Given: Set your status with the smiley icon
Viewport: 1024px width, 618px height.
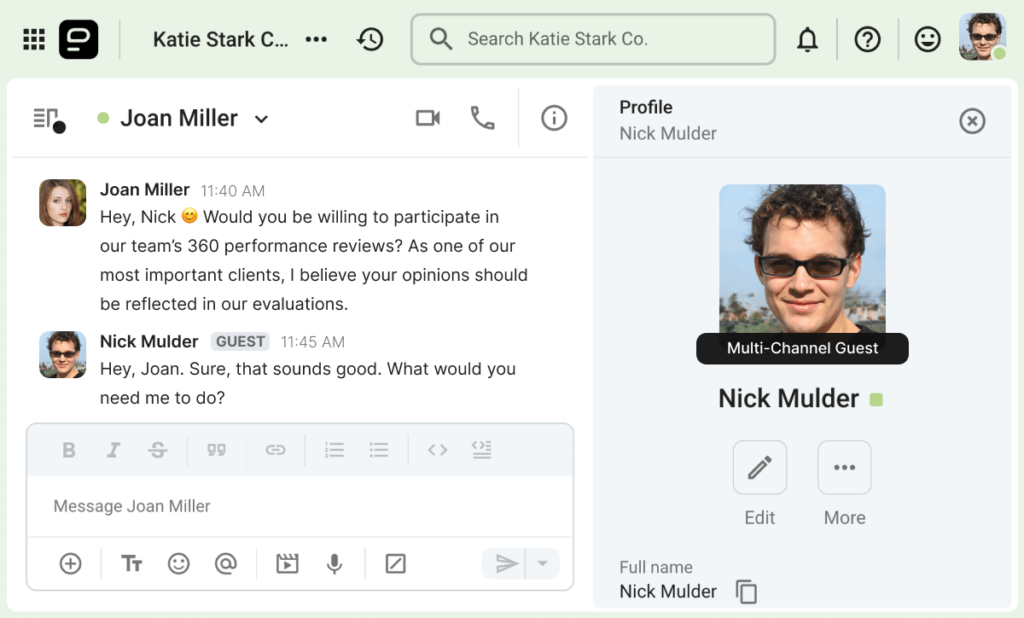Looking at the screenshot, I should pyautogui.click(x=927, y=39).
